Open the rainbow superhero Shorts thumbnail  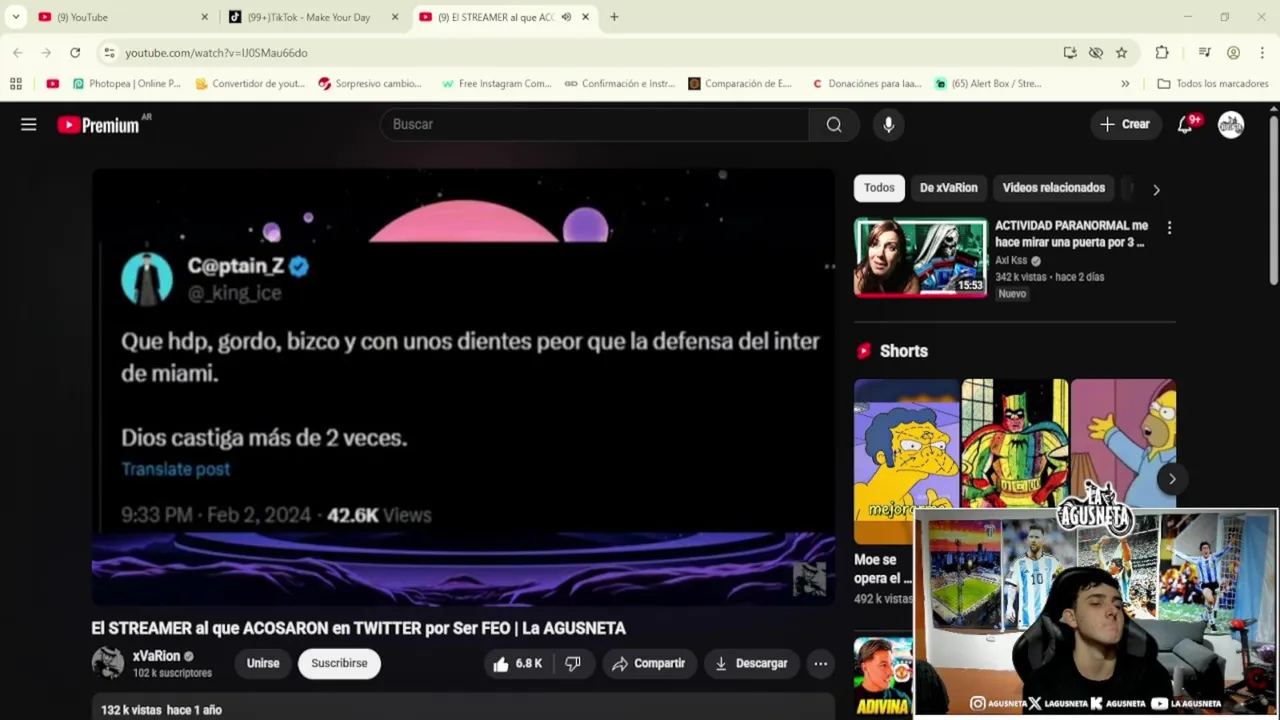coord(1014,445)
